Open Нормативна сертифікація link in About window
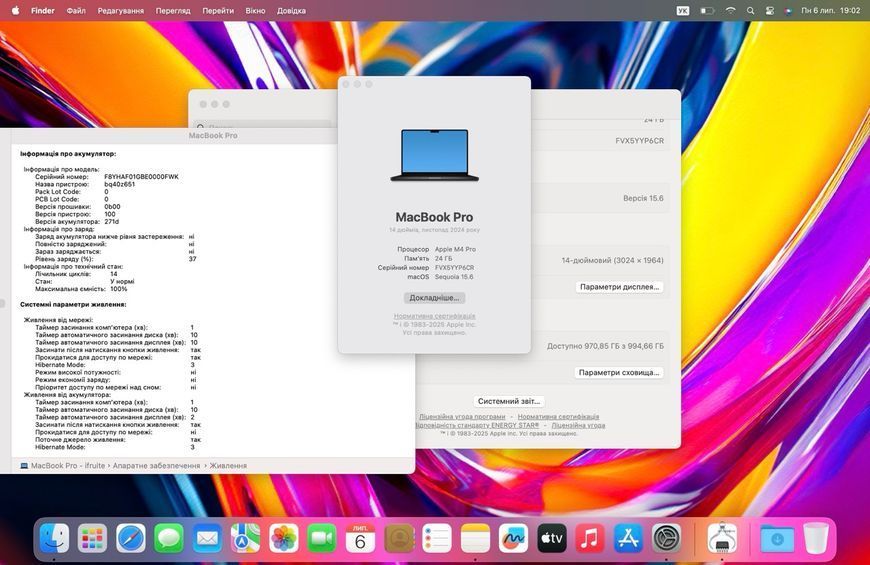The image size is (870, 565). (434, 316)
